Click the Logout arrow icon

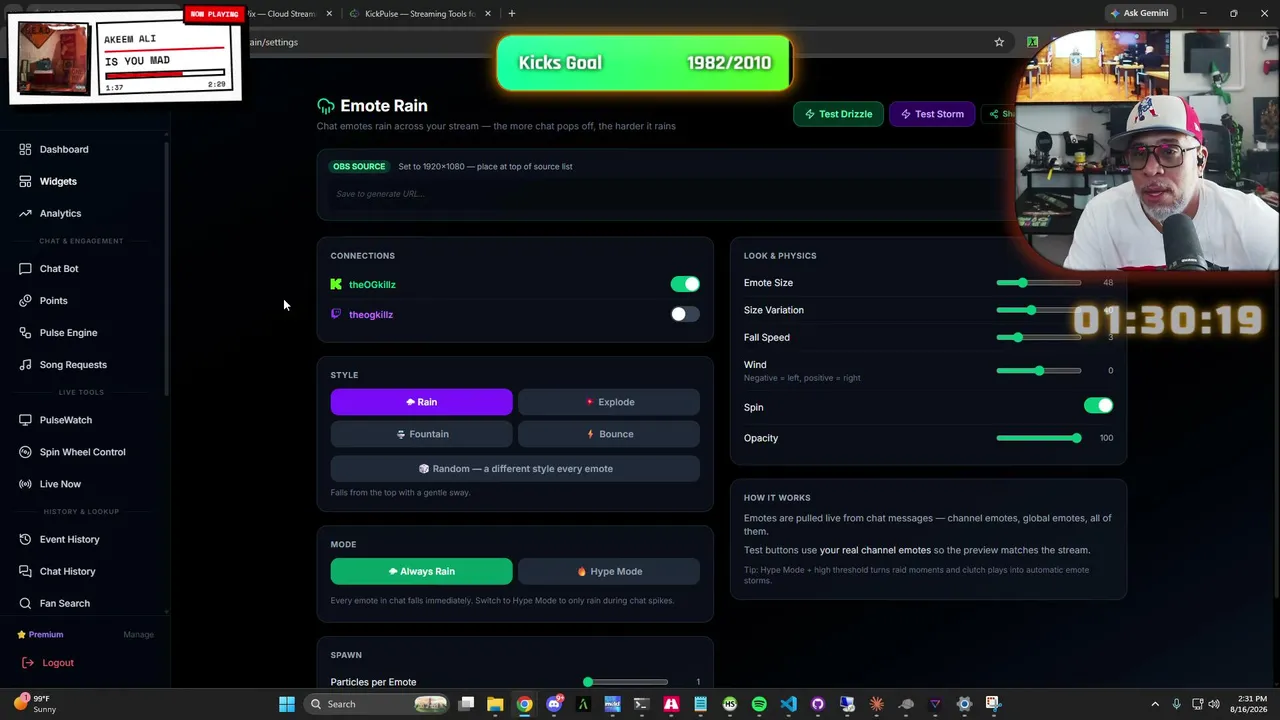[x=28, y=662]
